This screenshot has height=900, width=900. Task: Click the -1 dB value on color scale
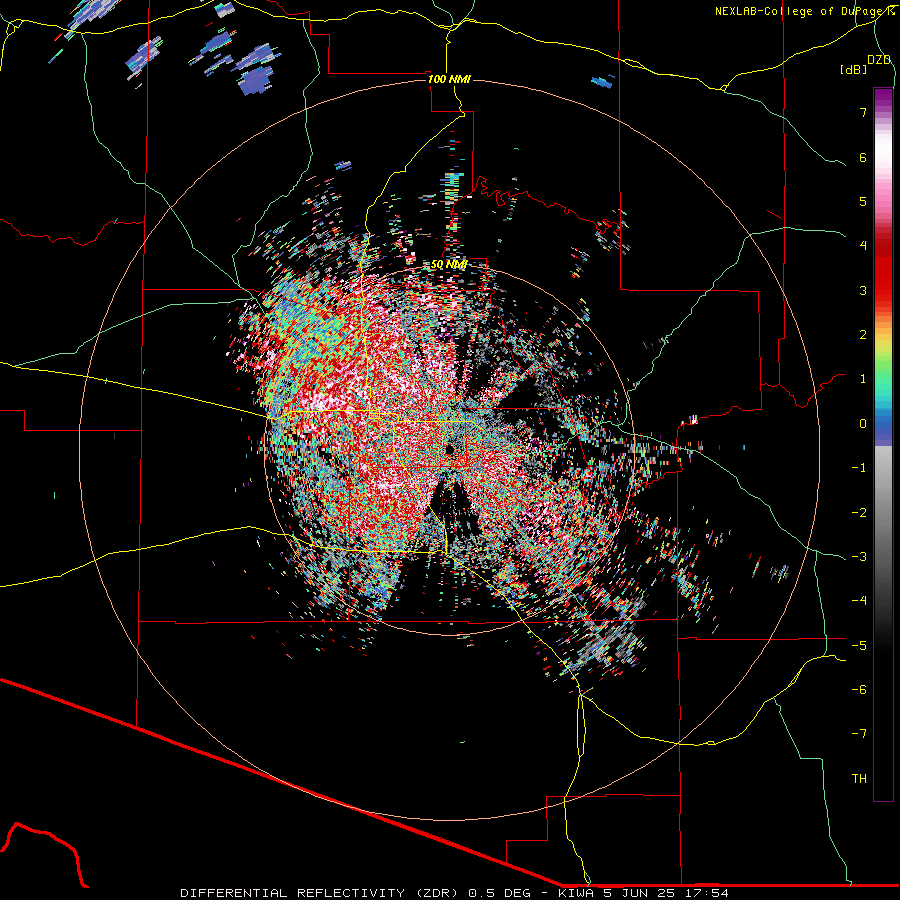point(859,468)
